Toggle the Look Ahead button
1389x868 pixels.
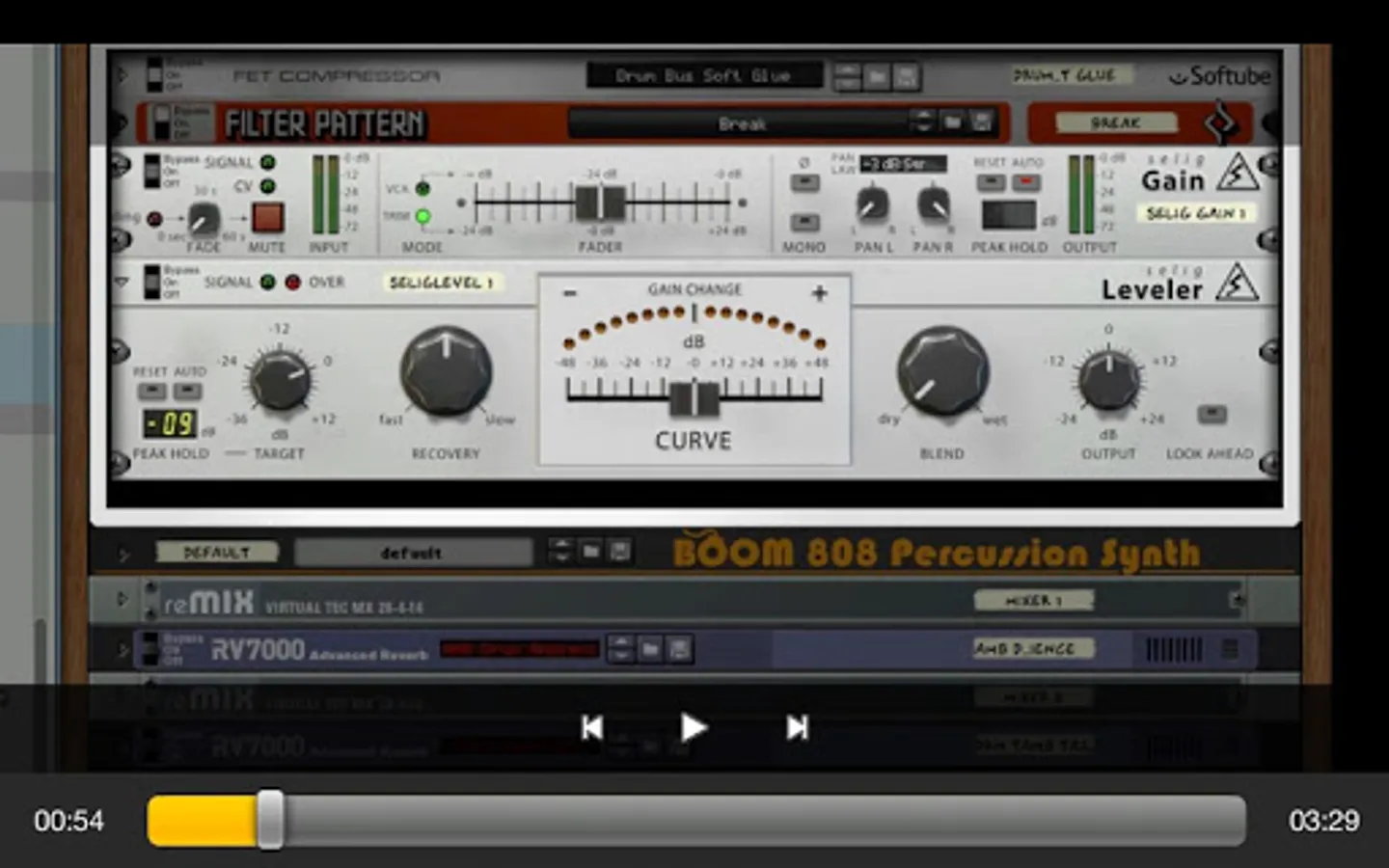click(x=1212, y=415)
